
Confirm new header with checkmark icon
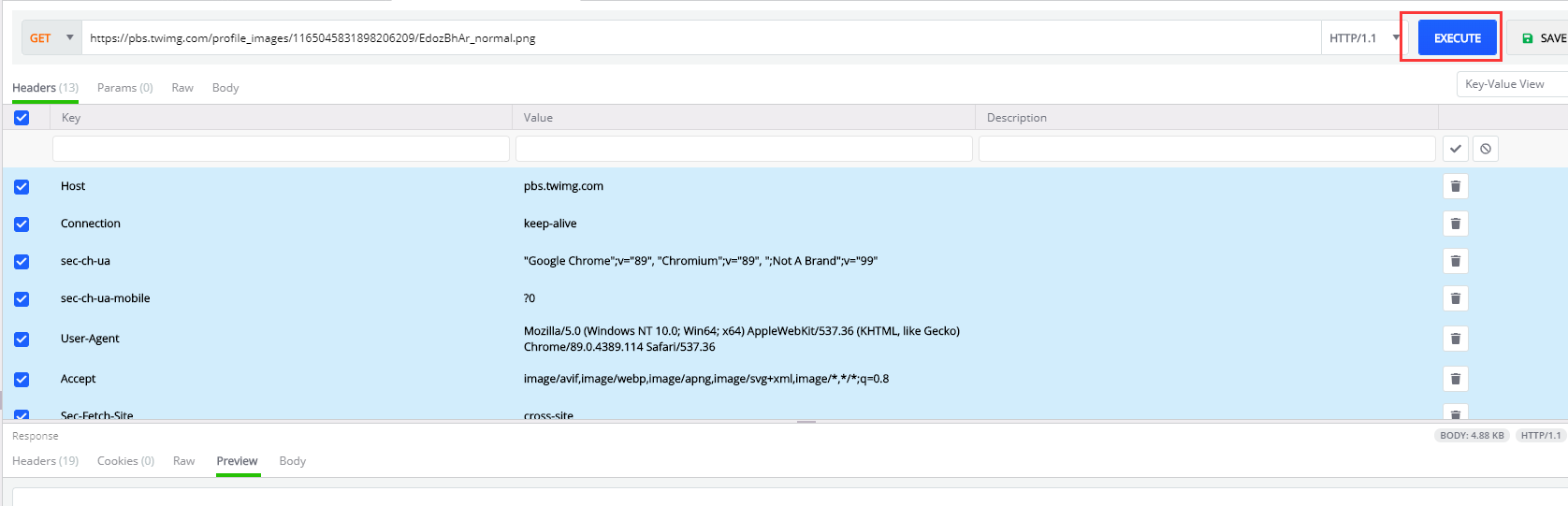1455,149
